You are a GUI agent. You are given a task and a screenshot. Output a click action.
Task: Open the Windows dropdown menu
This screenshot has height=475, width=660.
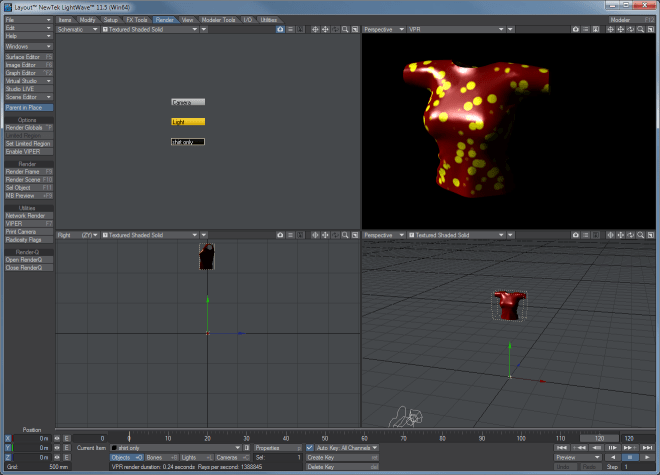pos(28,46)
